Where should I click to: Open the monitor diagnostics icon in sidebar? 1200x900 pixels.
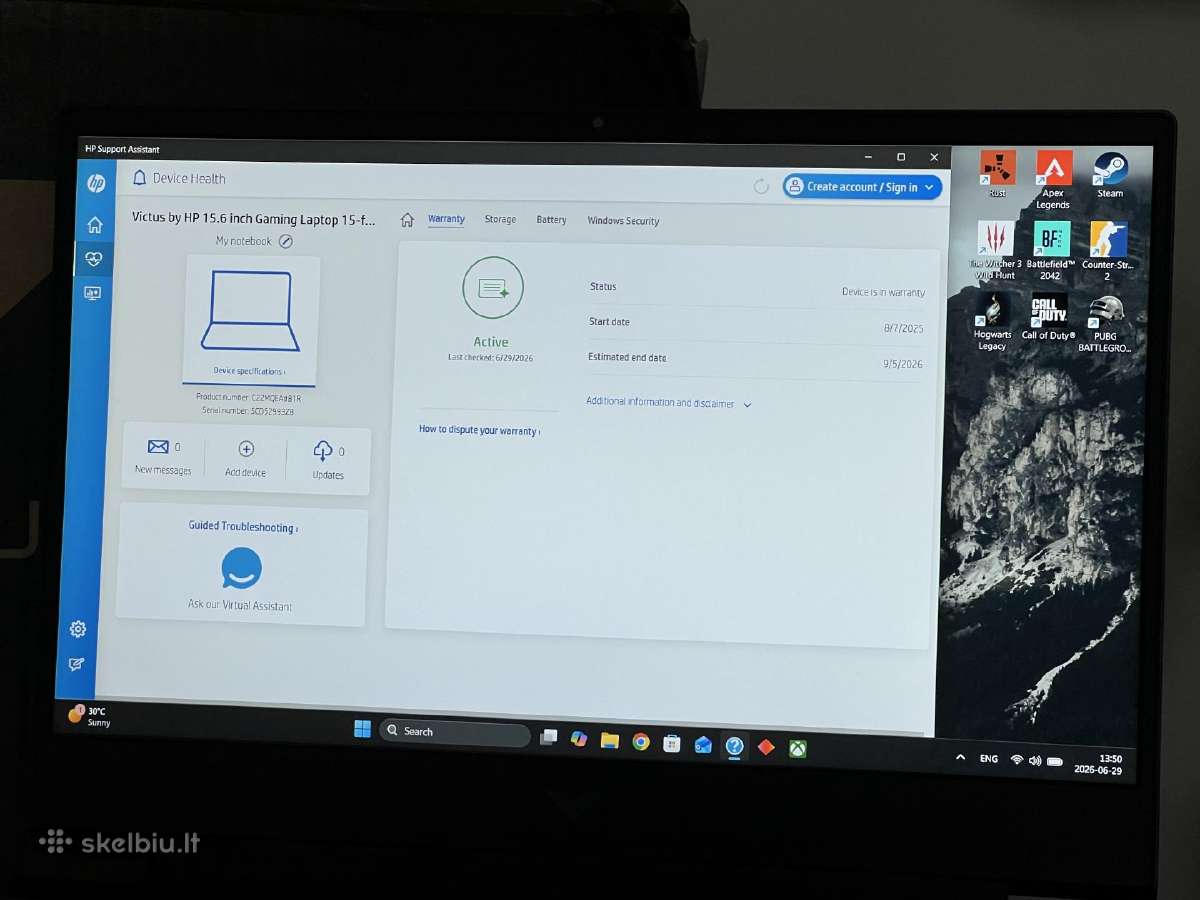coord(93,293)
